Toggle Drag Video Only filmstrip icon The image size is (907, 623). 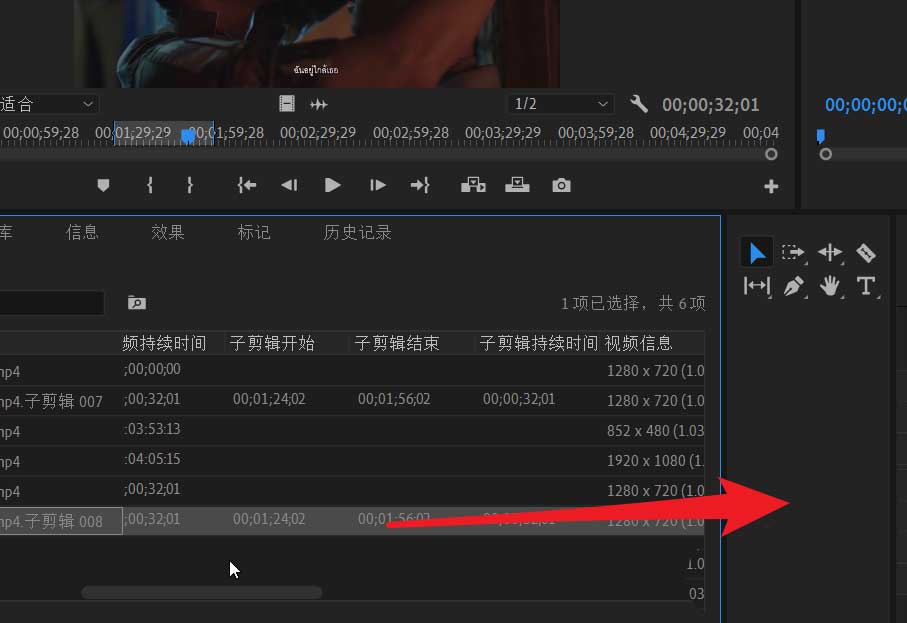click(287, 104)
